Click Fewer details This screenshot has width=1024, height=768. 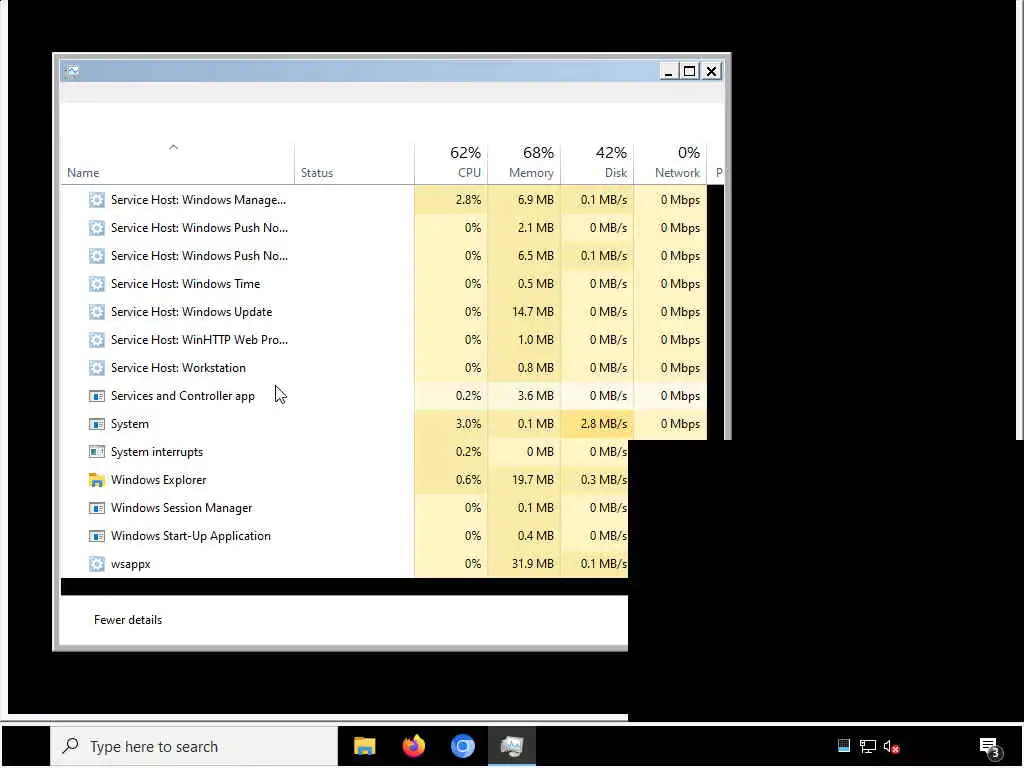click(x=128, y=620)
